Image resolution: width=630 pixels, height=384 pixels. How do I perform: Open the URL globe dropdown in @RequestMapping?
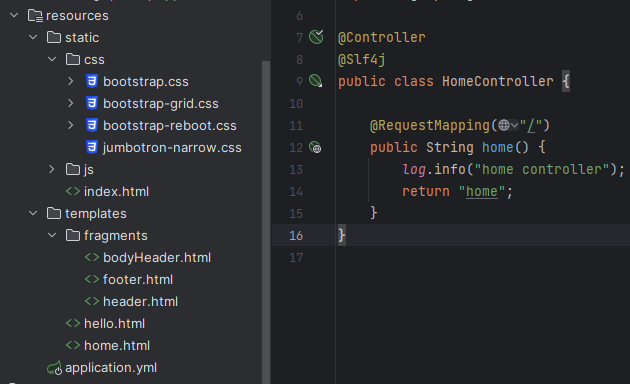pyautogui.click(x=508, y=126)
